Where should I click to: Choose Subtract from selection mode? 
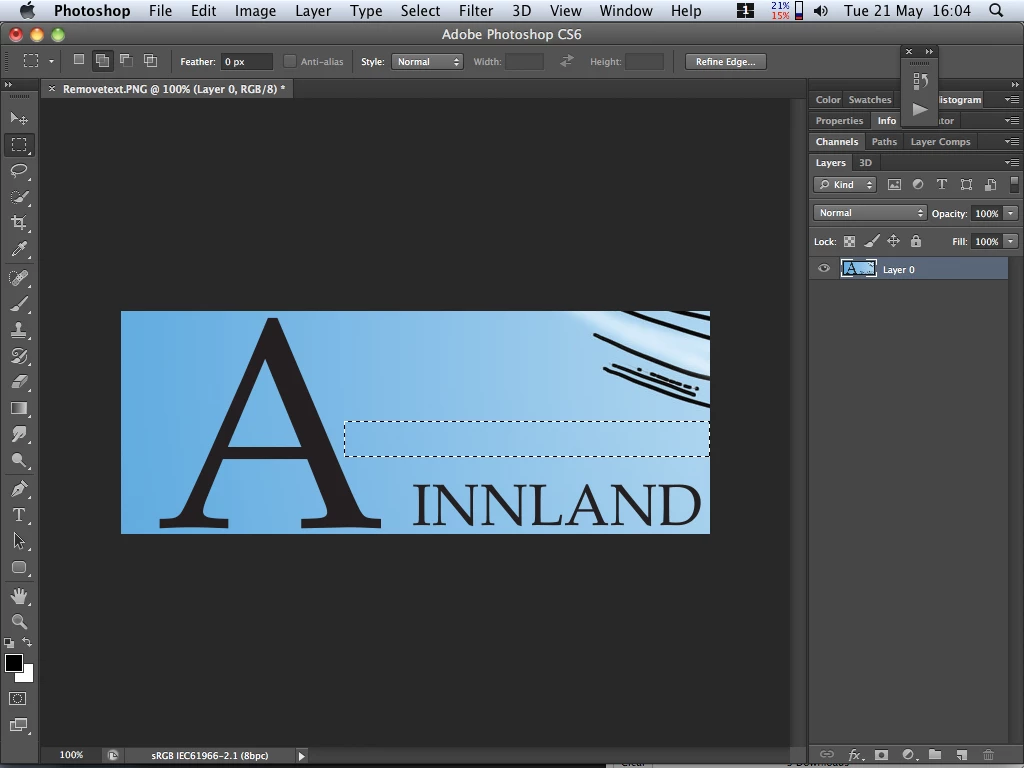click(x=126, y=60)
